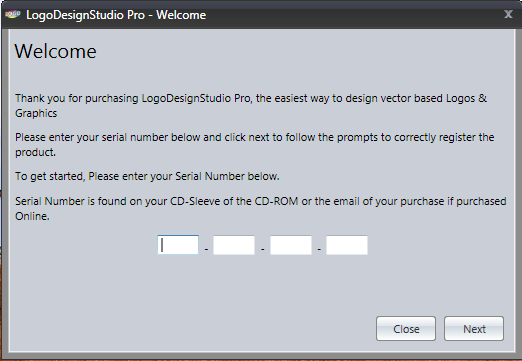
Task: Close the Welcome dialog with the X
Action: pyautogui.click(x=508, y=14)
